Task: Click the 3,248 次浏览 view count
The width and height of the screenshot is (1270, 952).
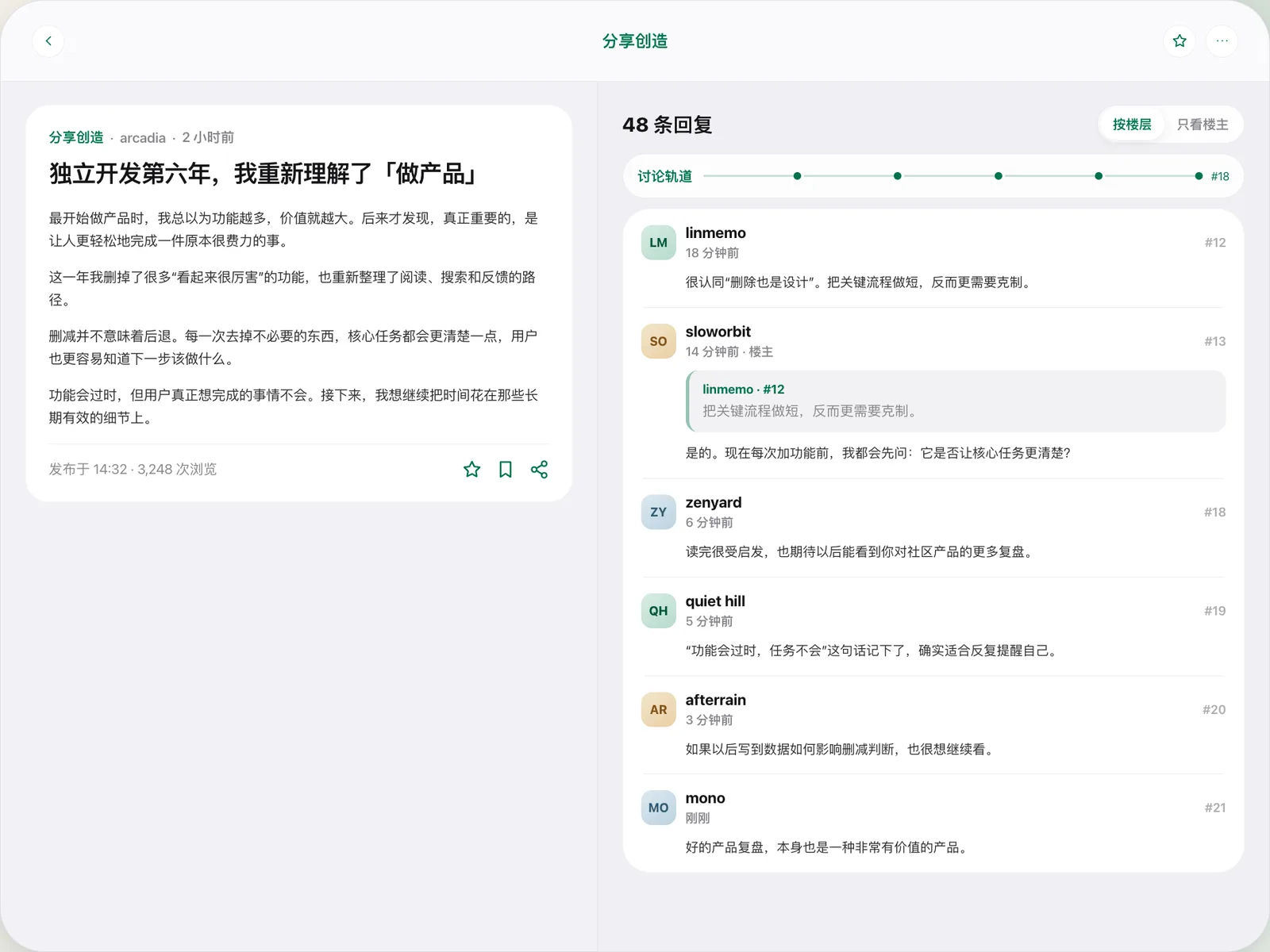Action: click(177, 470)
